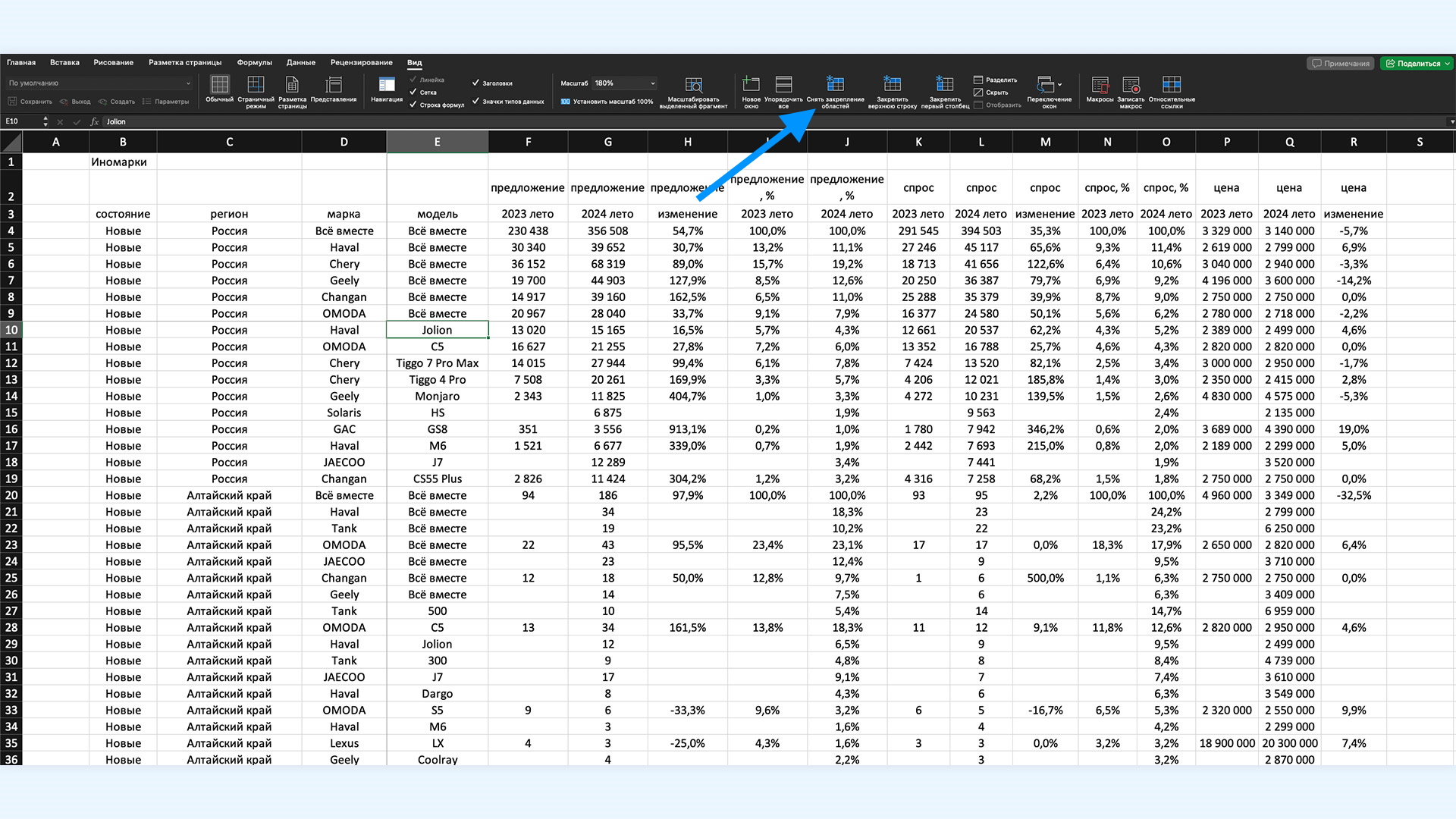The width and height of the screenshot is (1456, 819).
Task: Open the По умолчанию sheet view dropdown
Action: coord(99,83)
